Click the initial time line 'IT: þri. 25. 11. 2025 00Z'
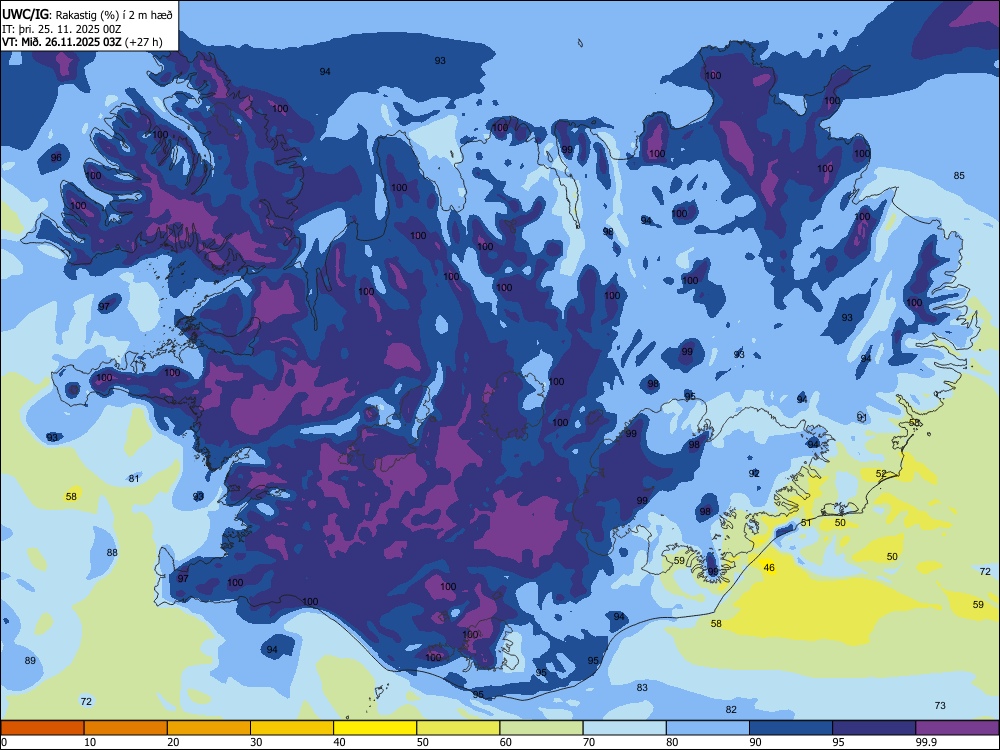The height and width of the screenshot is (750, 1000). point(61,29)
